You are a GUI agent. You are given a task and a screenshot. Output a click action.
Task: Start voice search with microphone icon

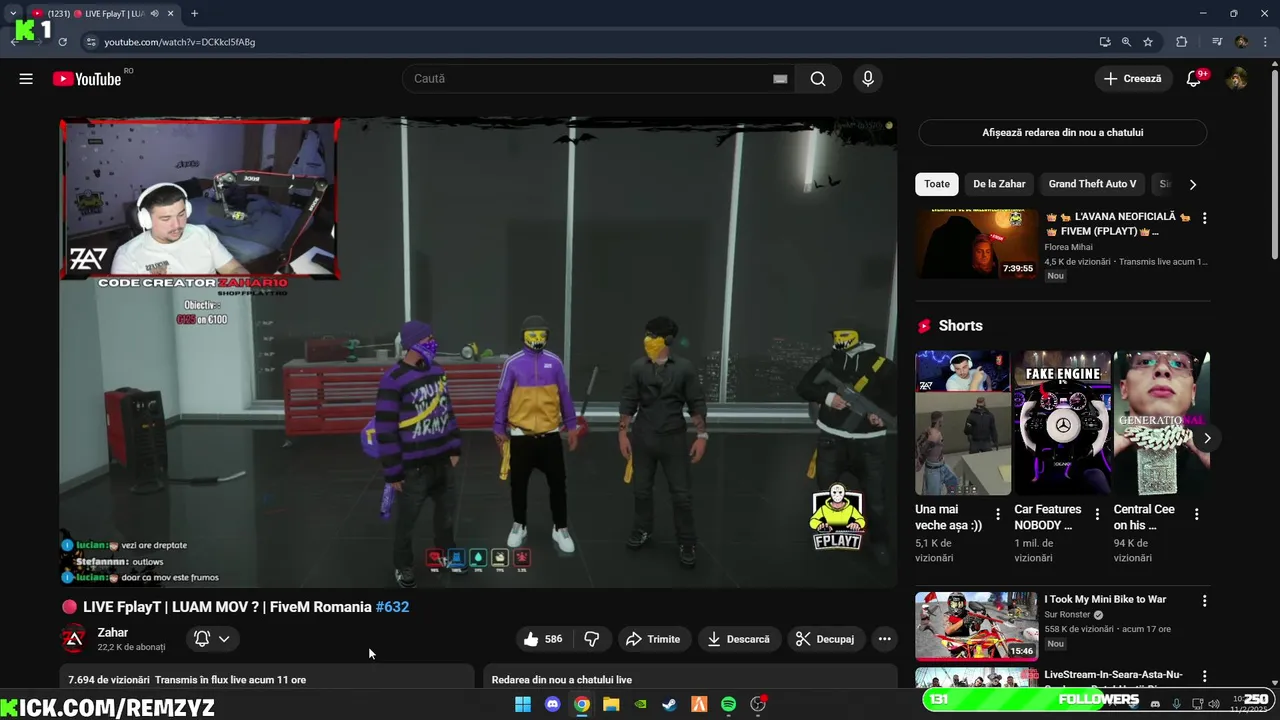pos(868,79)
